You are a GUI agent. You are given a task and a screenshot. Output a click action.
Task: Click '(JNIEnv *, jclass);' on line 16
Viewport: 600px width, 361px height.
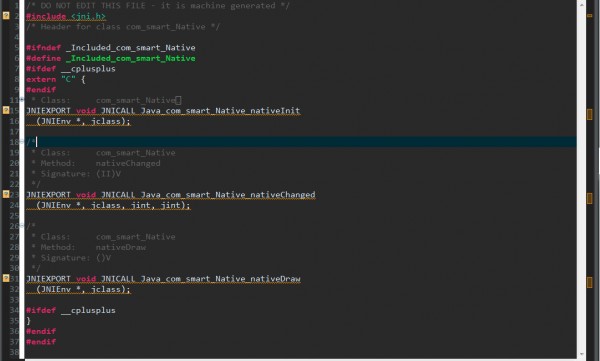[x=83, y=121]
